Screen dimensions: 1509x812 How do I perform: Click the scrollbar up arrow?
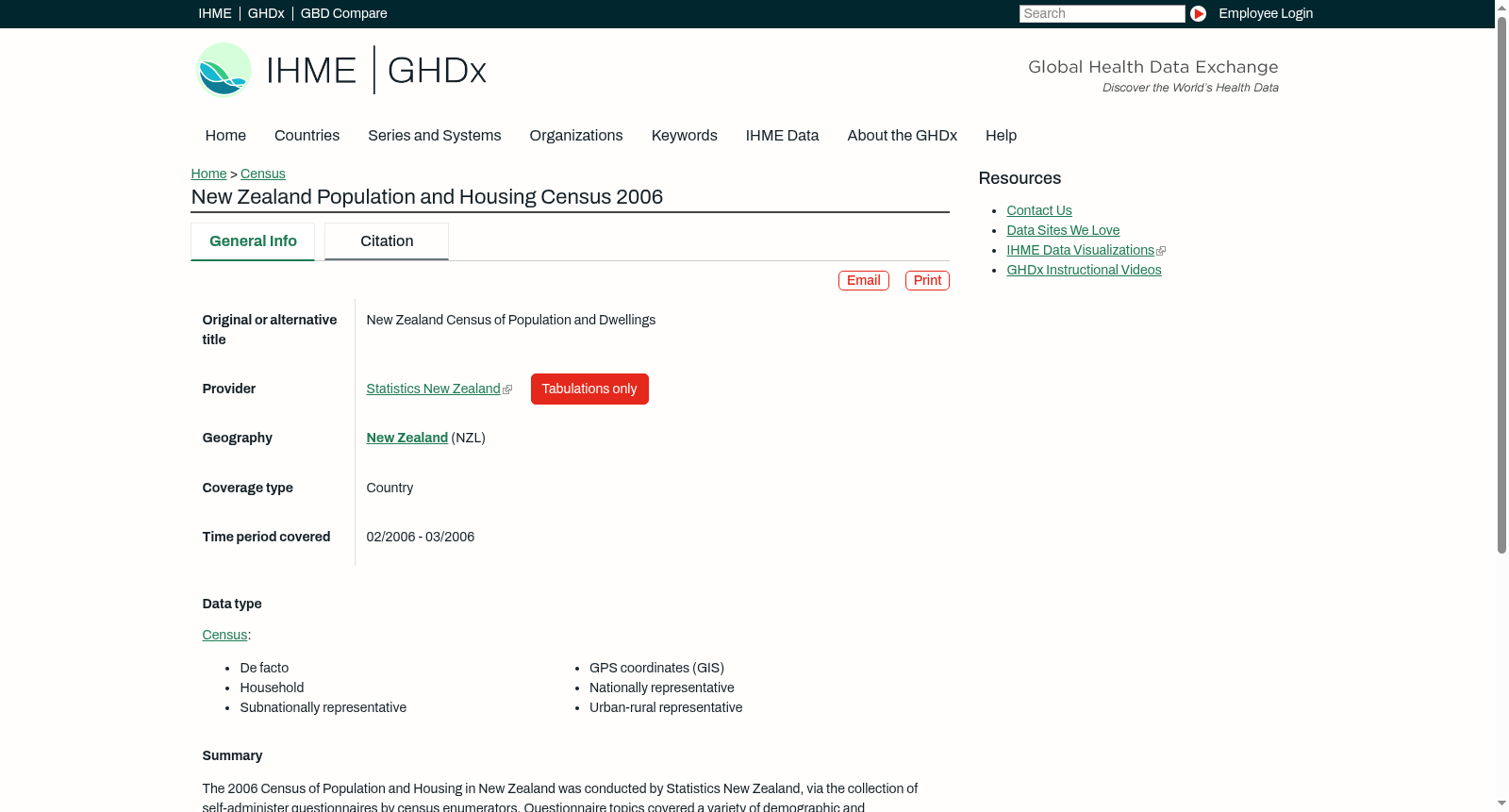1501,8
